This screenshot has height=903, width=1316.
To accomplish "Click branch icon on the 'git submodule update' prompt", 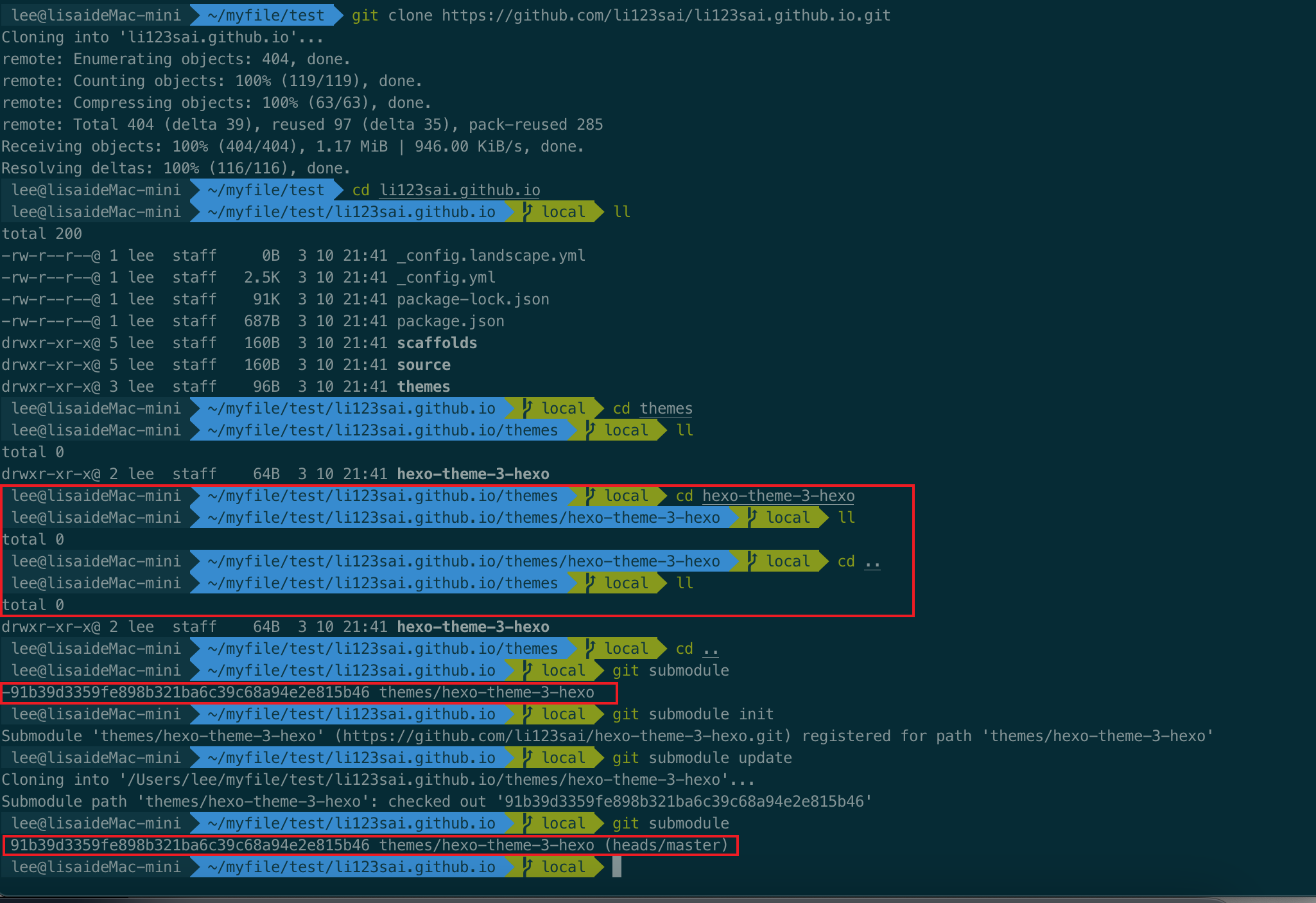I will coord(528,757).
